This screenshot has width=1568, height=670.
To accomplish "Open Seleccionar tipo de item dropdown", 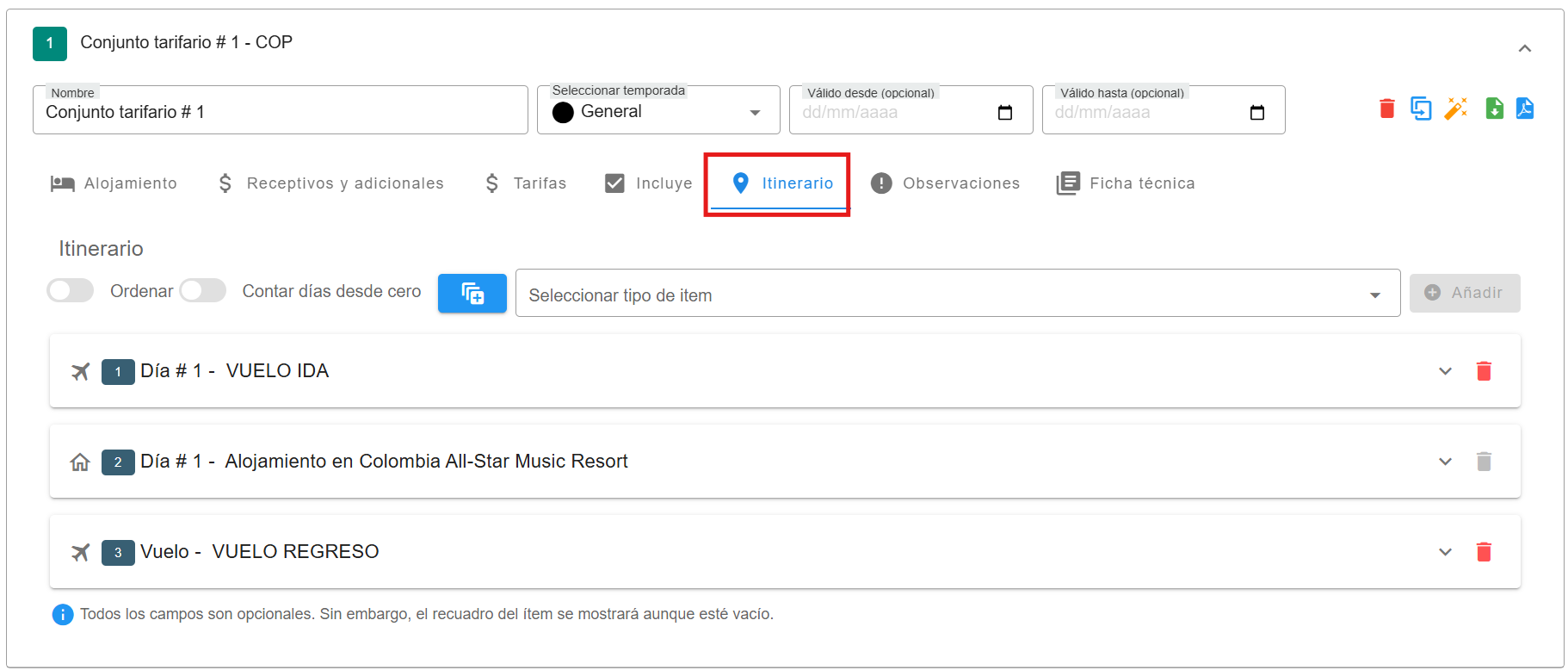I will 956,295.
